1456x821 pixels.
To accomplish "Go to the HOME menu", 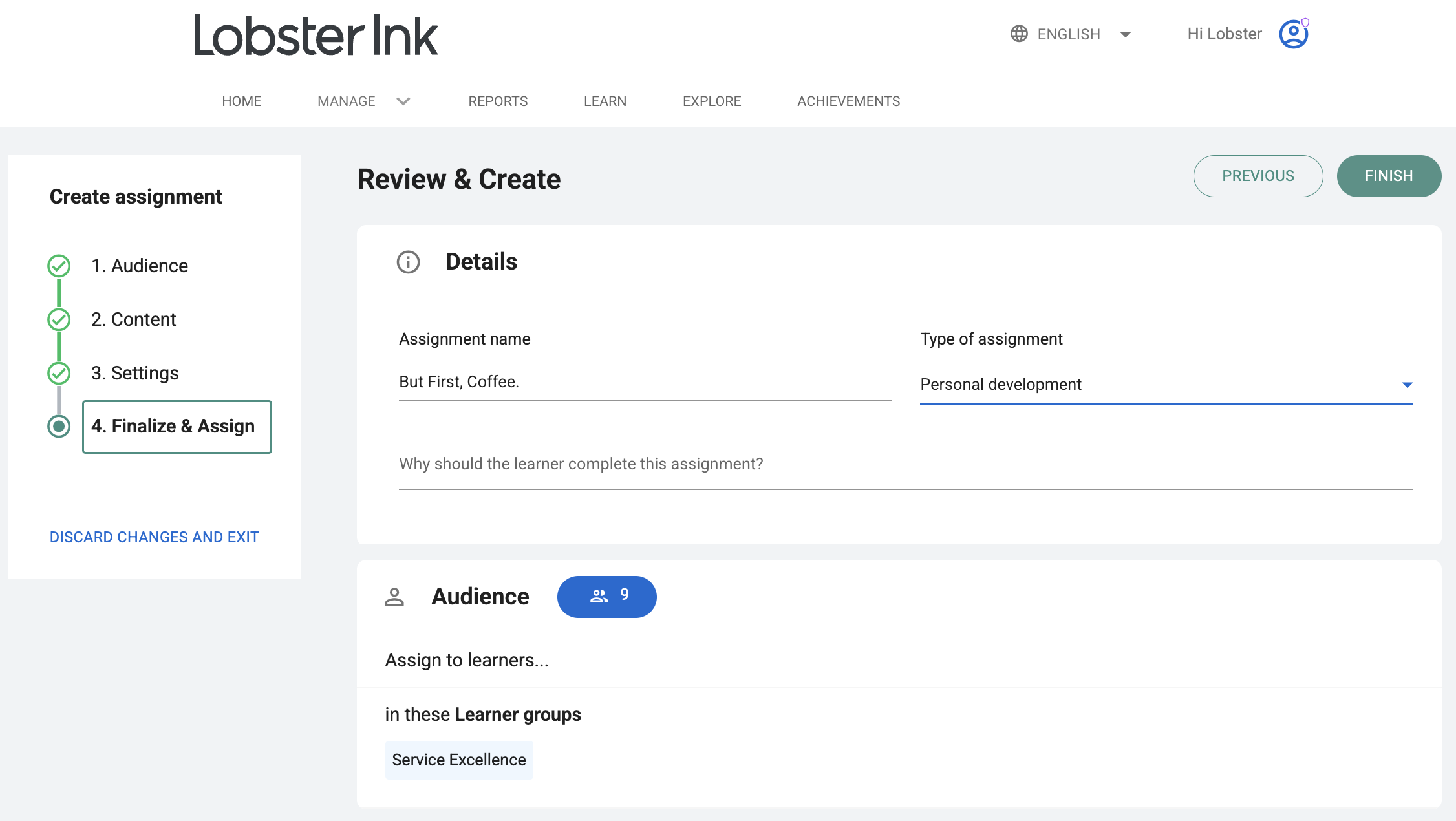I will 242,101.
